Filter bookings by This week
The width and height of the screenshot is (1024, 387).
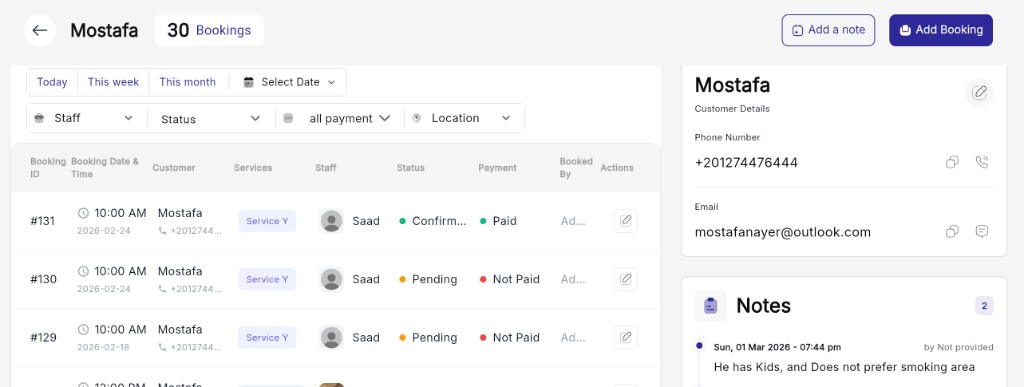[x=114, y=82]
